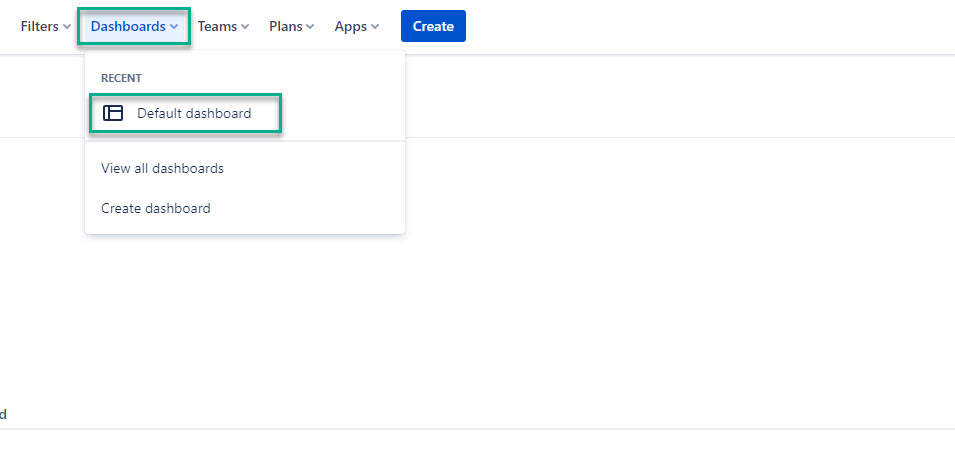Open the Plans navigation menu
The height and width of the screenshot is (471, 955).
(x=290, y=27)
